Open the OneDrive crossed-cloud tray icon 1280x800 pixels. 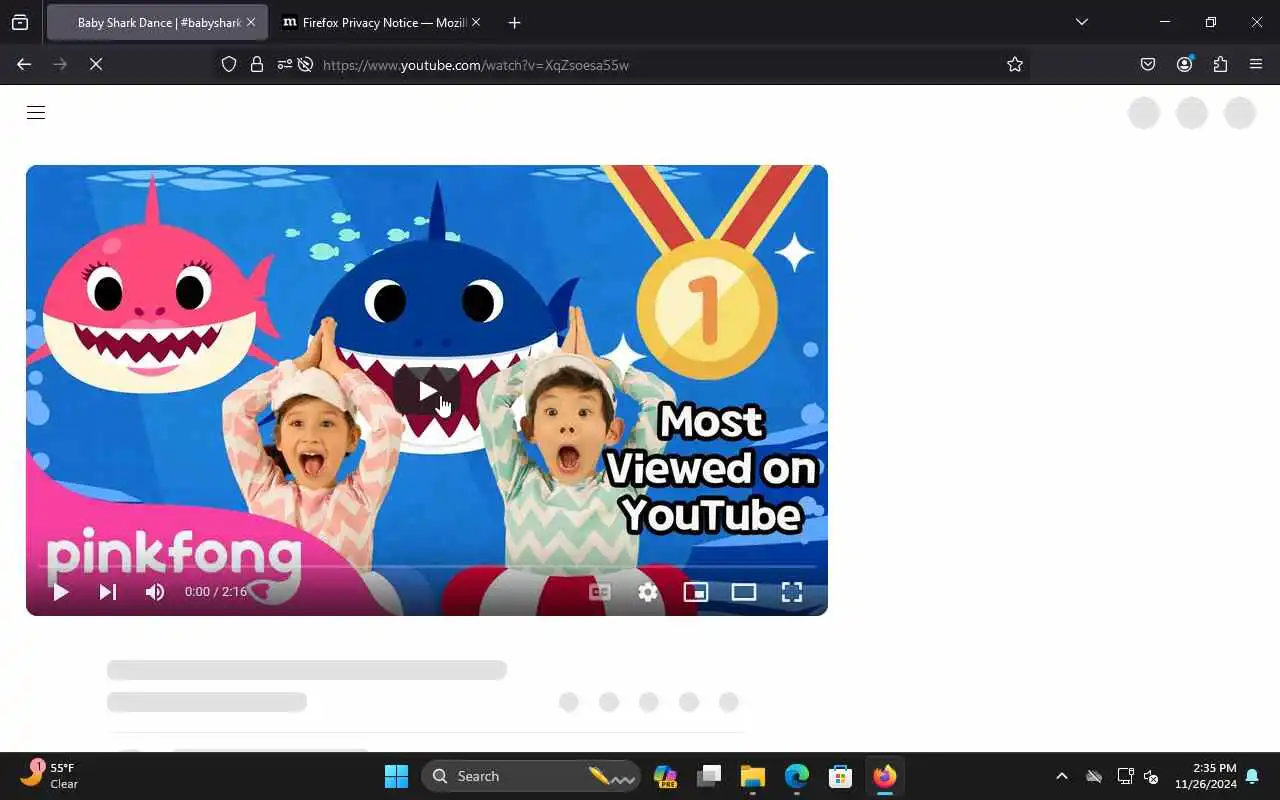[1094, 776]
